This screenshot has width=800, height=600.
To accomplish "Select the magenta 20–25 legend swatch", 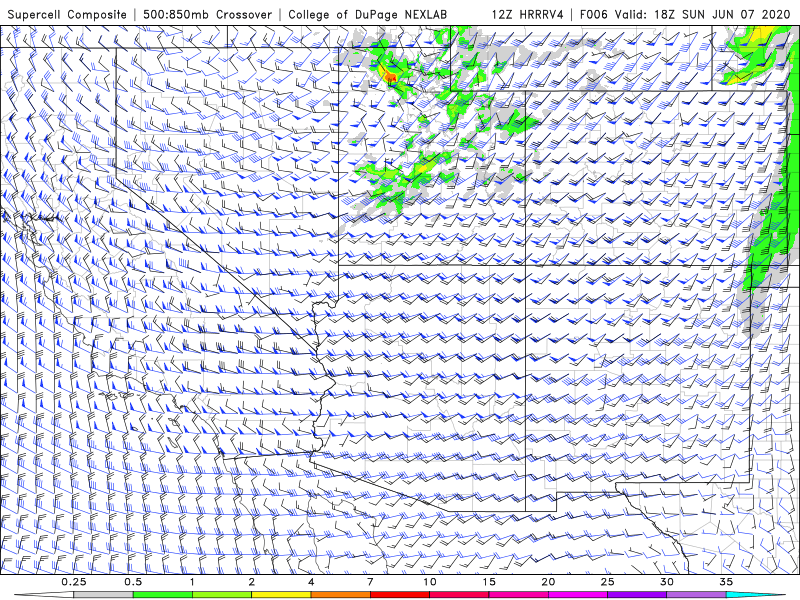I will pos(578,595).
